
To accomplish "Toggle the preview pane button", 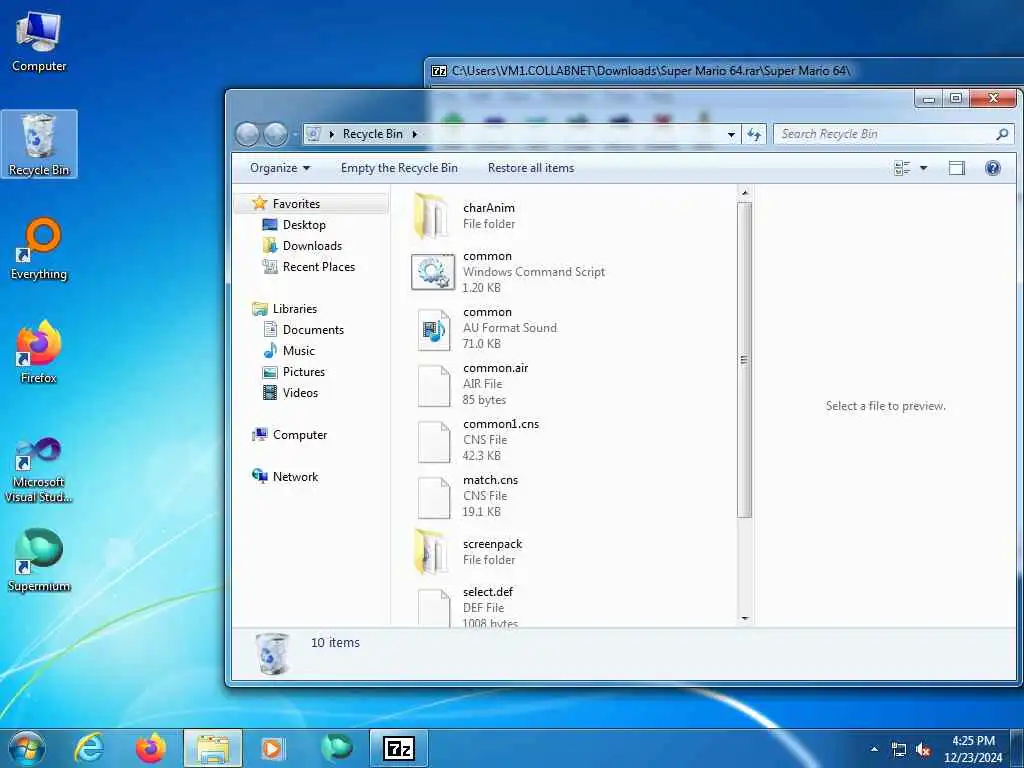I will coord(957,168).
